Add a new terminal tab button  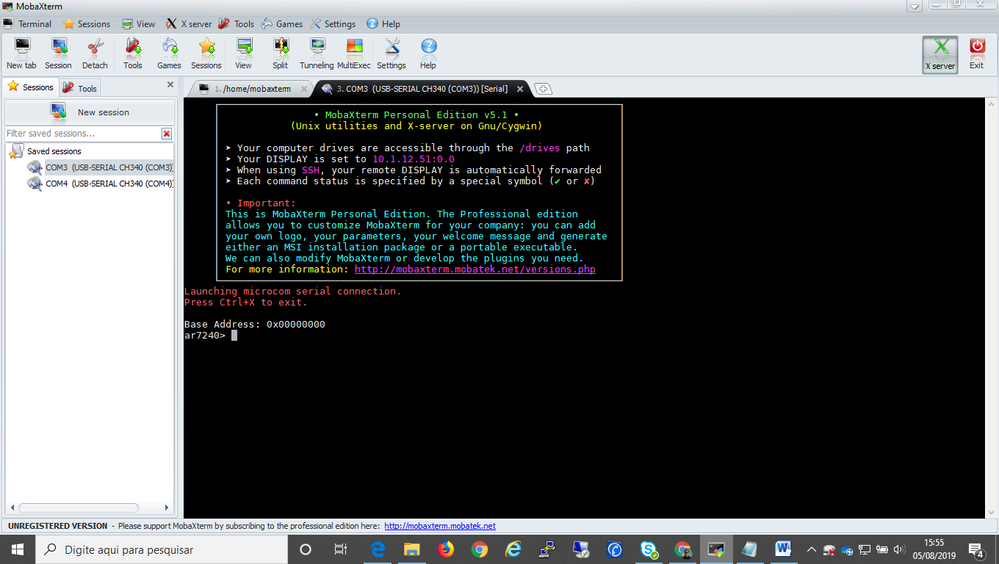click(543, 89)
